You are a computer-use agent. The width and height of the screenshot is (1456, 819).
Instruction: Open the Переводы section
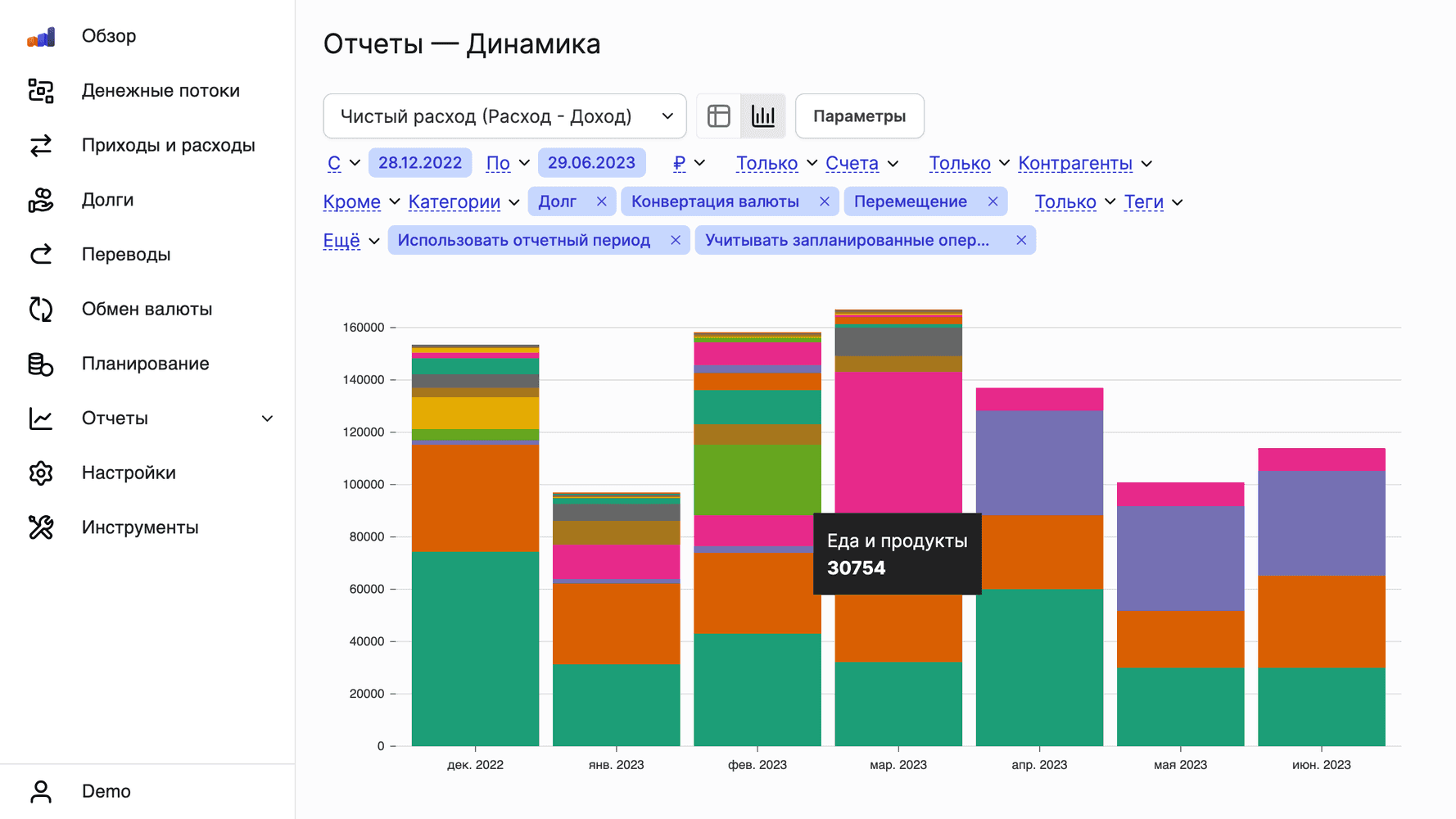126,255
